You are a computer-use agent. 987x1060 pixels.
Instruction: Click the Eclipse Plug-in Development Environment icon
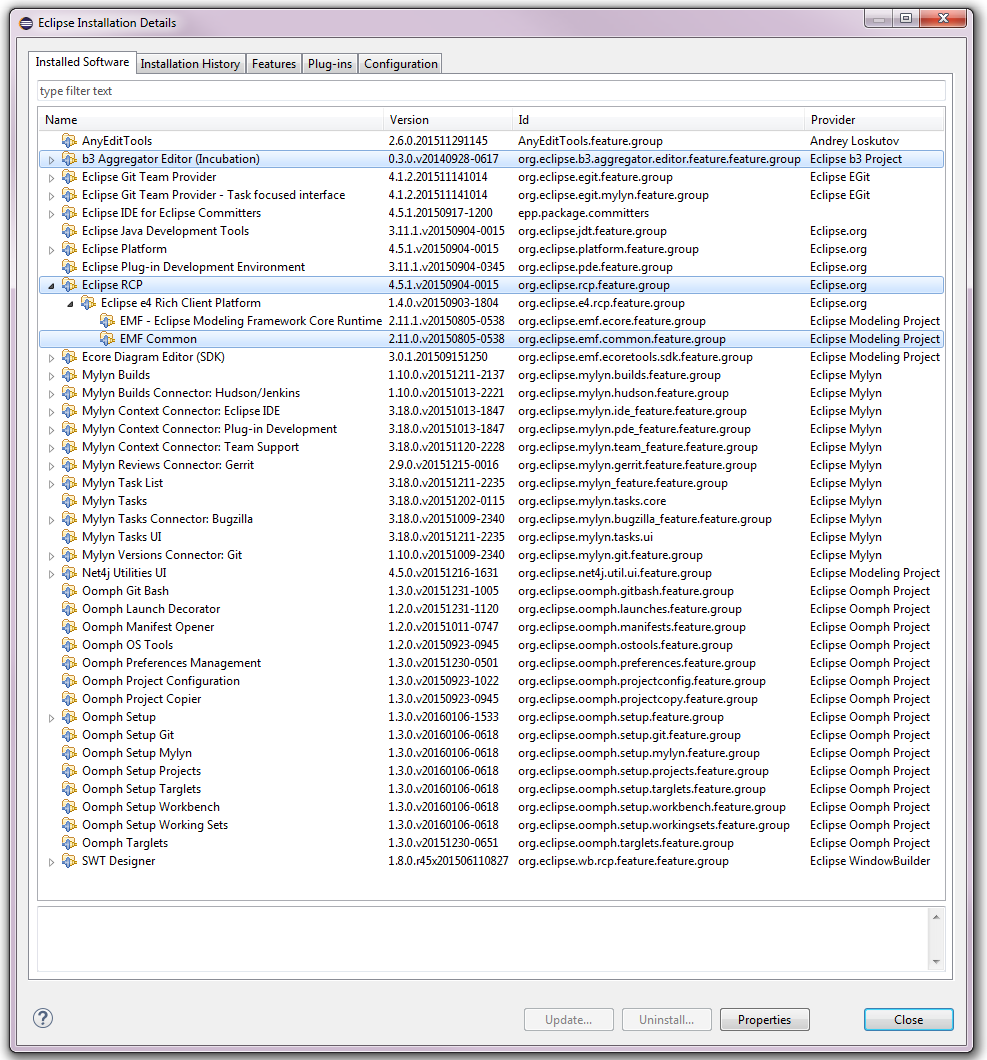(69, 267)
